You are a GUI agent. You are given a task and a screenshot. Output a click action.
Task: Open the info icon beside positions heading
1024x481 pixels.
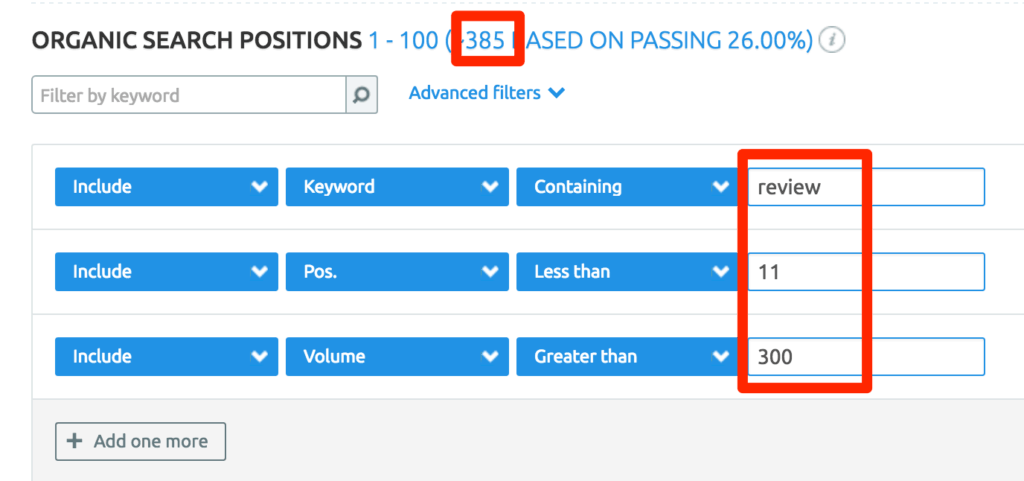[833, 40]
